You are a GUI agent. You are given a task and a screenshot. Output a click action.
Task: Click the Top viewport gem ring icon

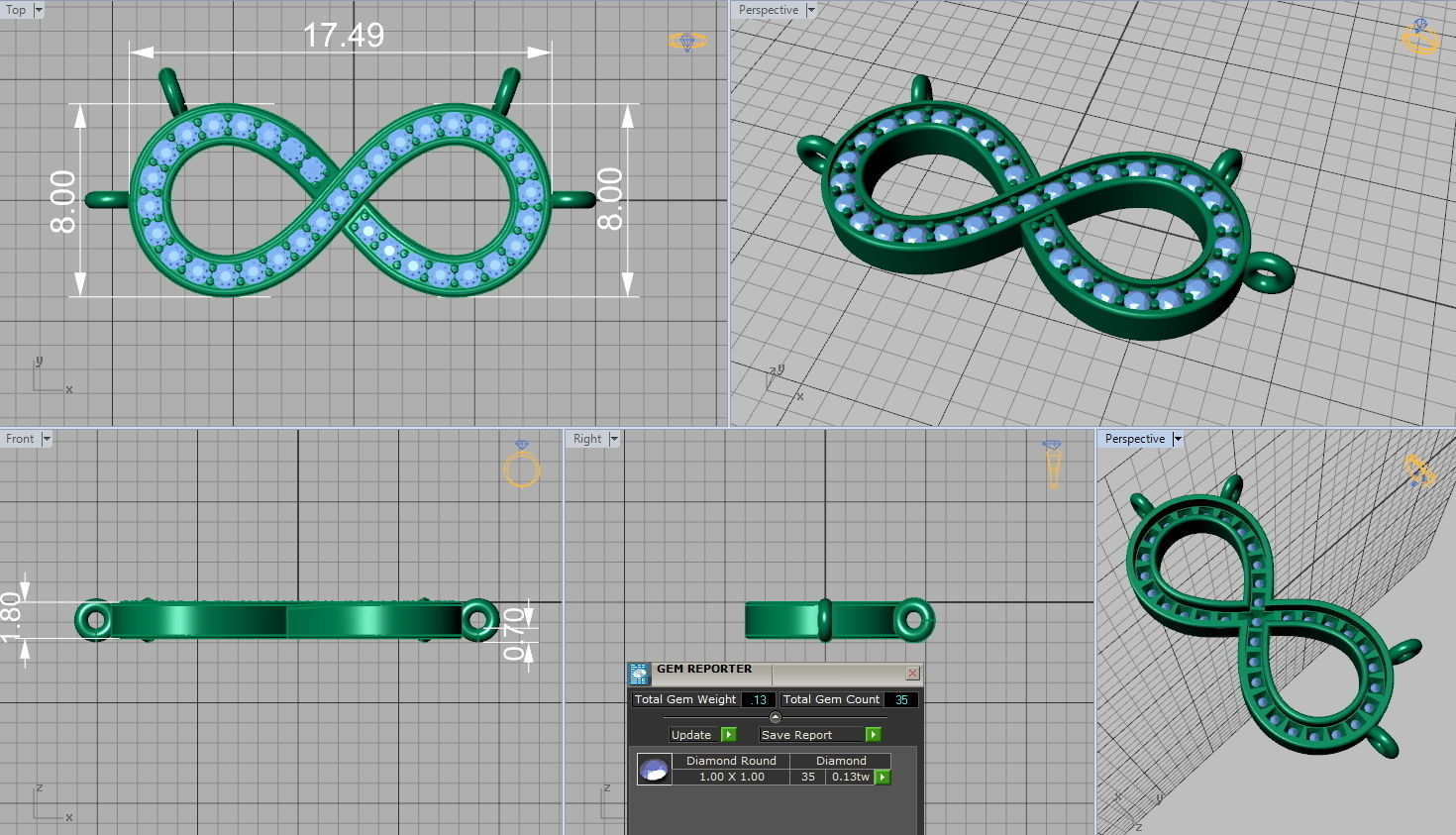point(686,41)
